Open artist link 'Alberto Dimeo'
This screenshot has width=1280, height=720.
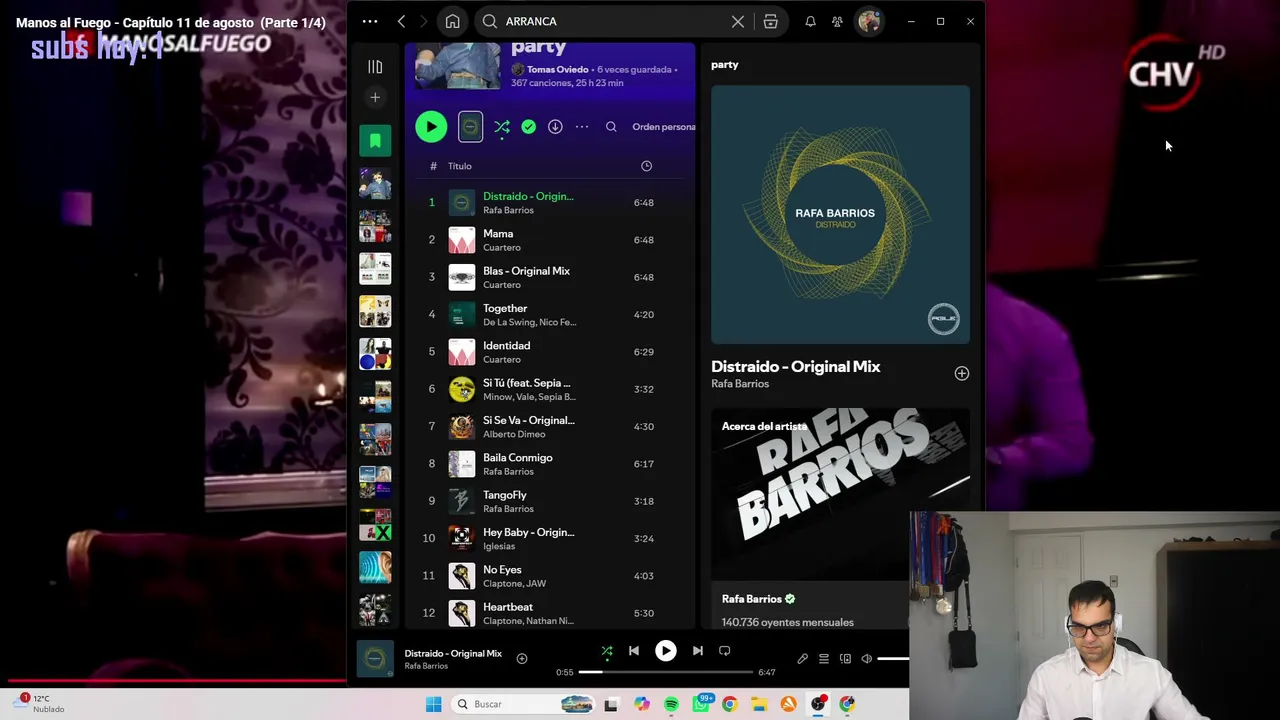click(514, 434)
